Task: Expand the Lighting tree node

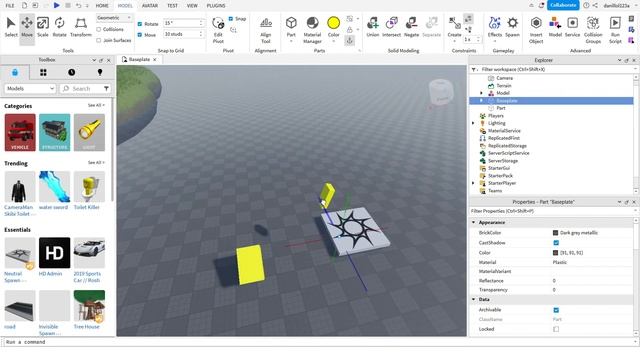Action: tap(473, 123)
